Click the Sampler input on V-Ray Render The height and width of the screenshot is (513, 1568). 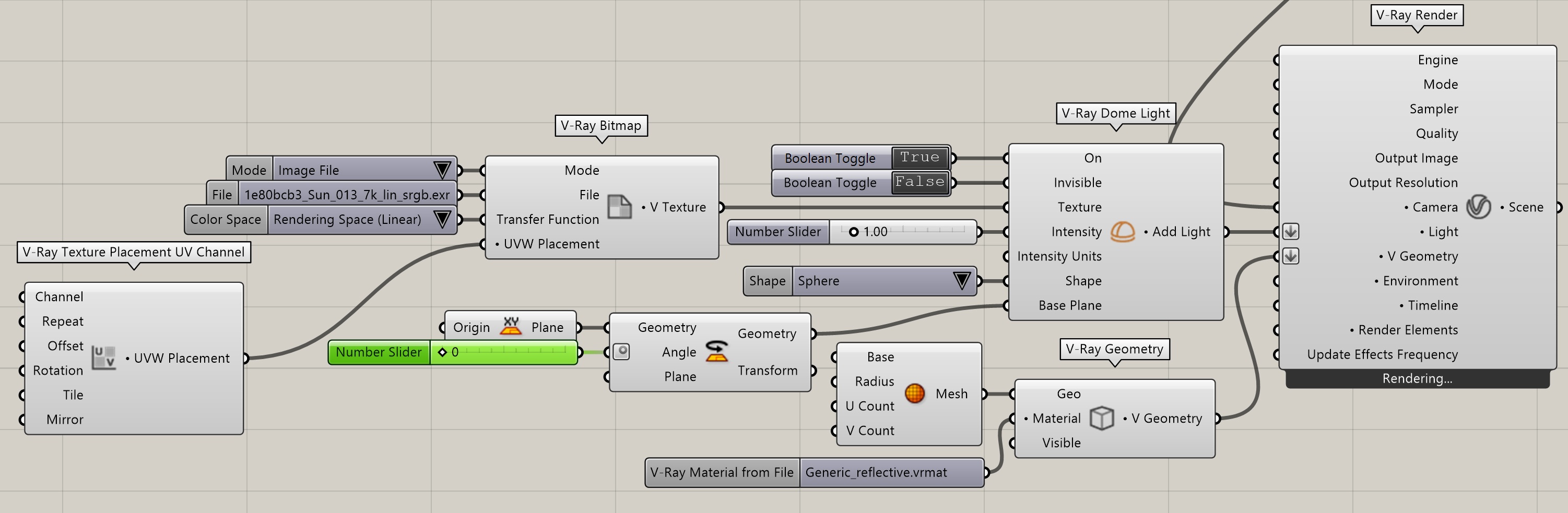(x=1433, y=109)
